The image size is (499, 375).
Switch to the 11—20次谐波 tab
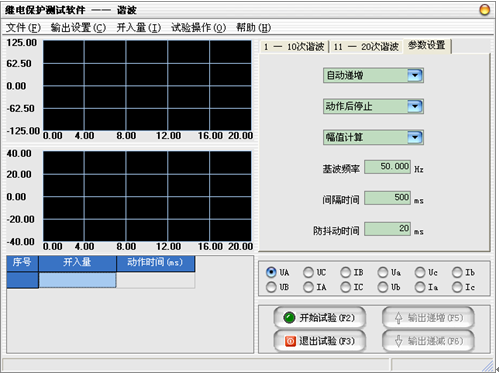click(x=366, y=46)
